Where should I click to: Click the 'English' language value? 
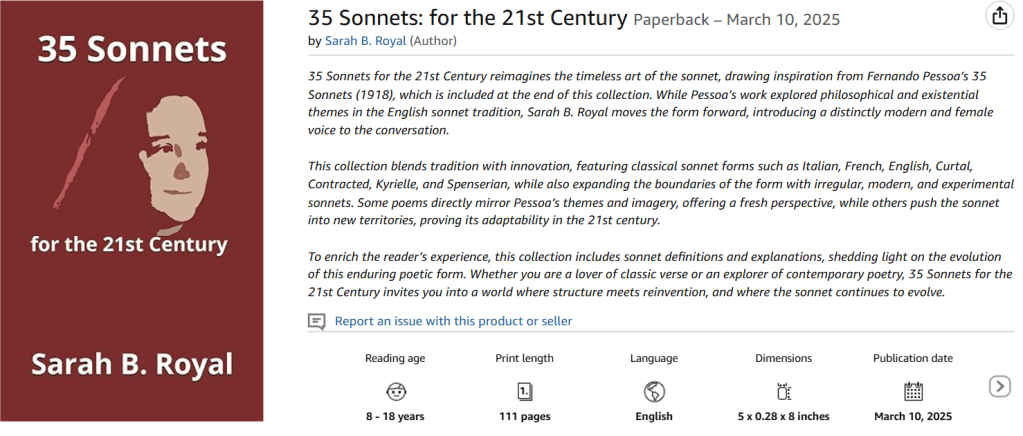pos(654,416)
